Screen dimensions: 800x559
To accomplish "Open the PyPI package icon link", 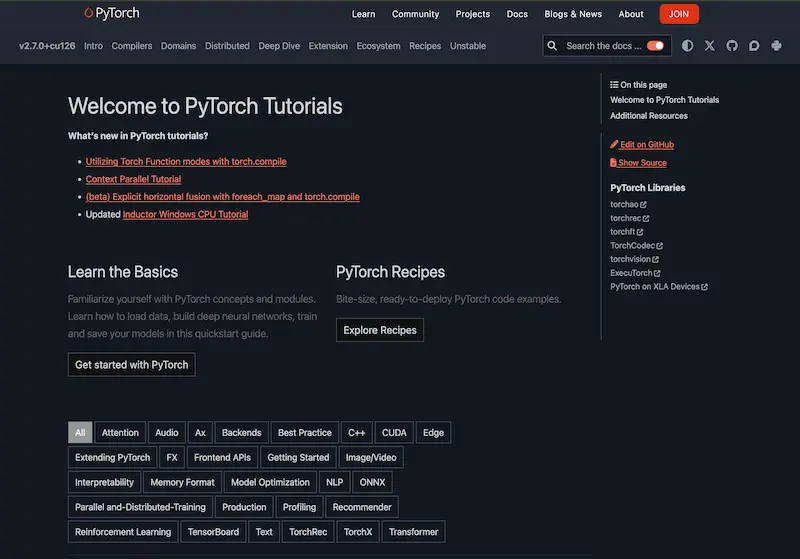I will pyautogui.click(x=777, y=46).
